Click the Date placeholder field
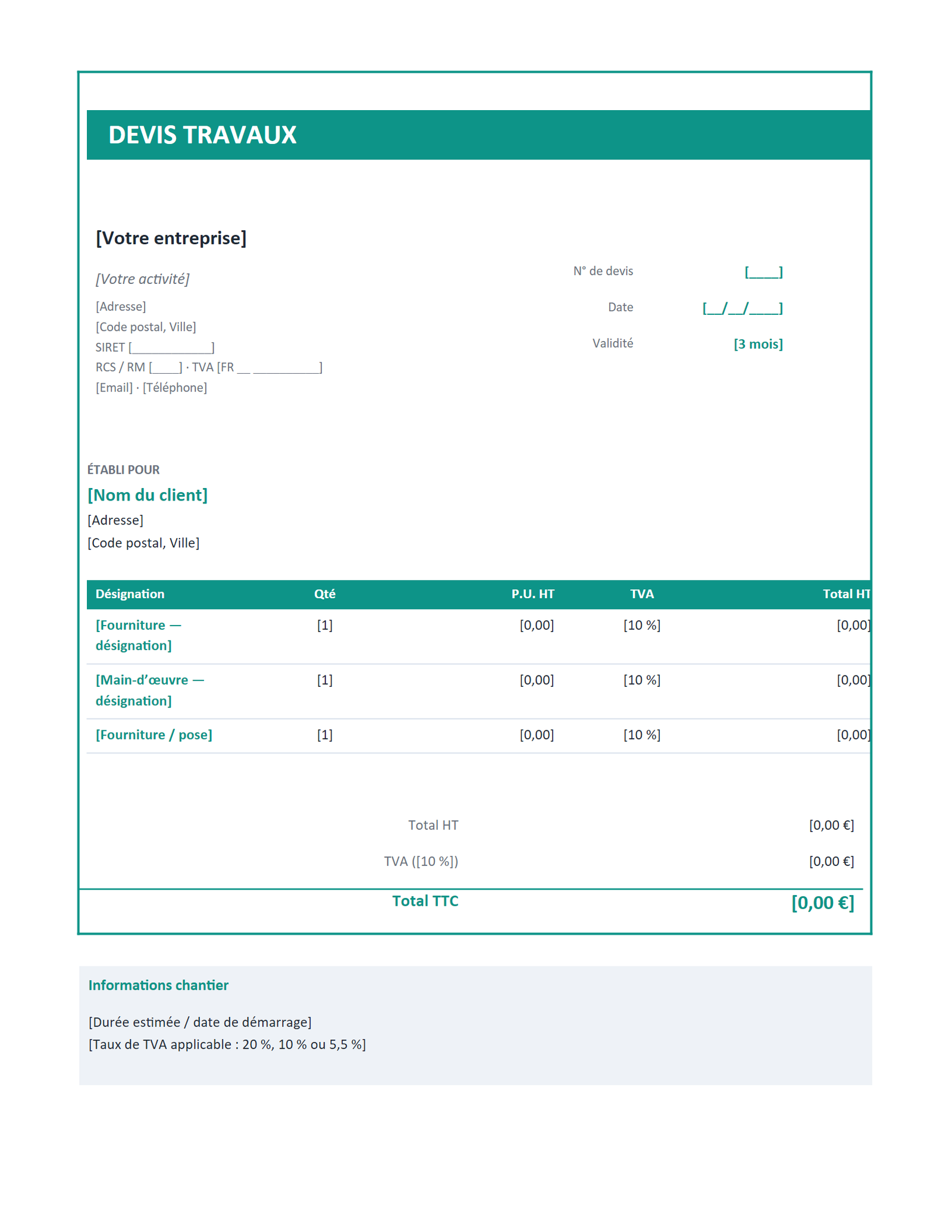 [x=743, y=308]
